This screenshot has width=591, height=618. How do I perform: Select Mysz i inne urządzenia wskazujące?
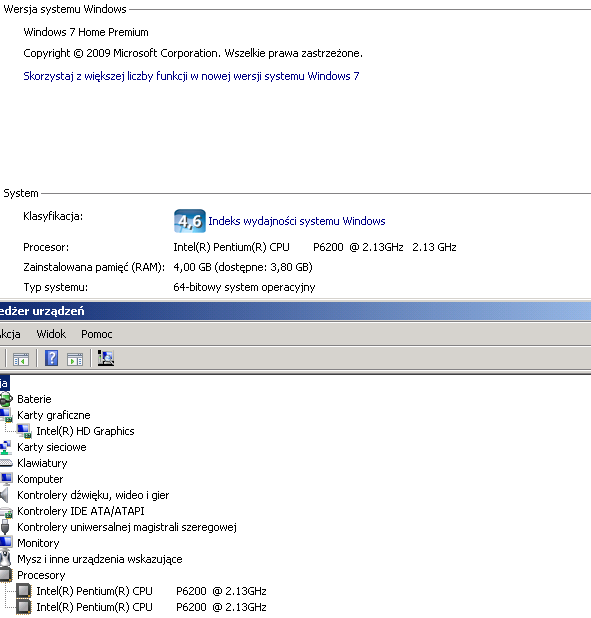[100, 559]
